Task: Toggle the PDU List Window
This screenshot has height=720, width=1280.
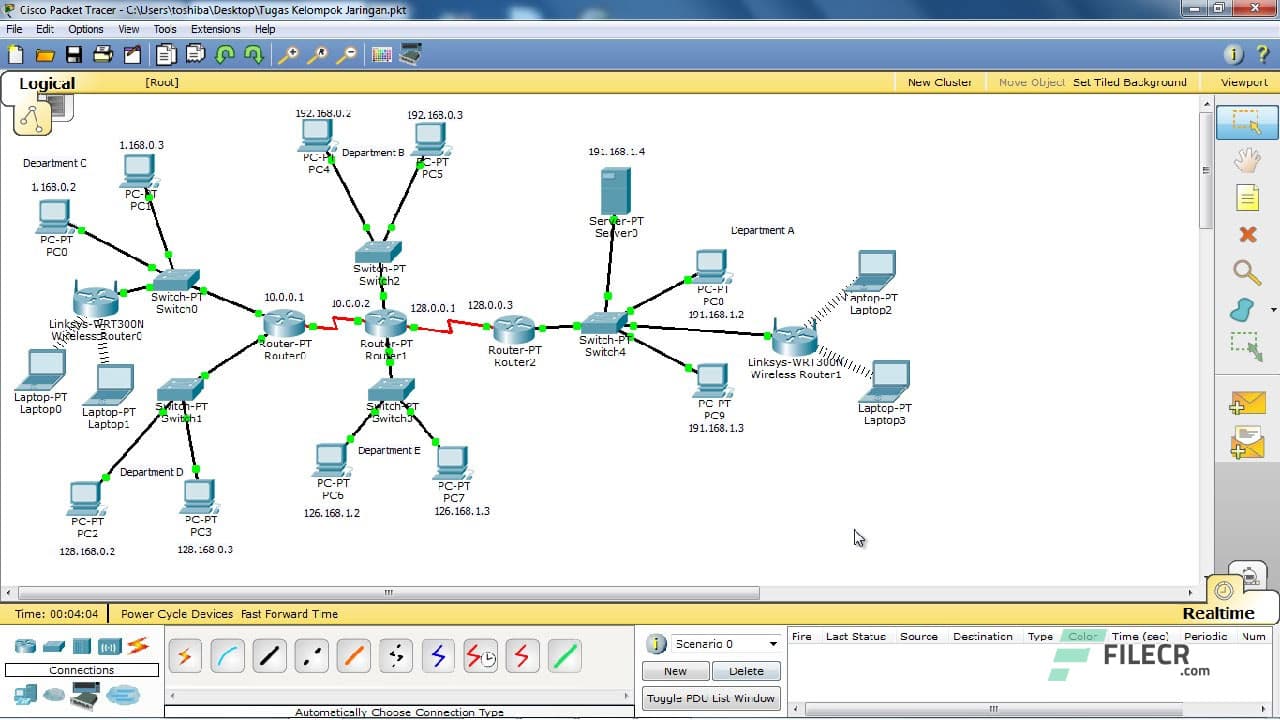Action: click(x=710, y=697)
